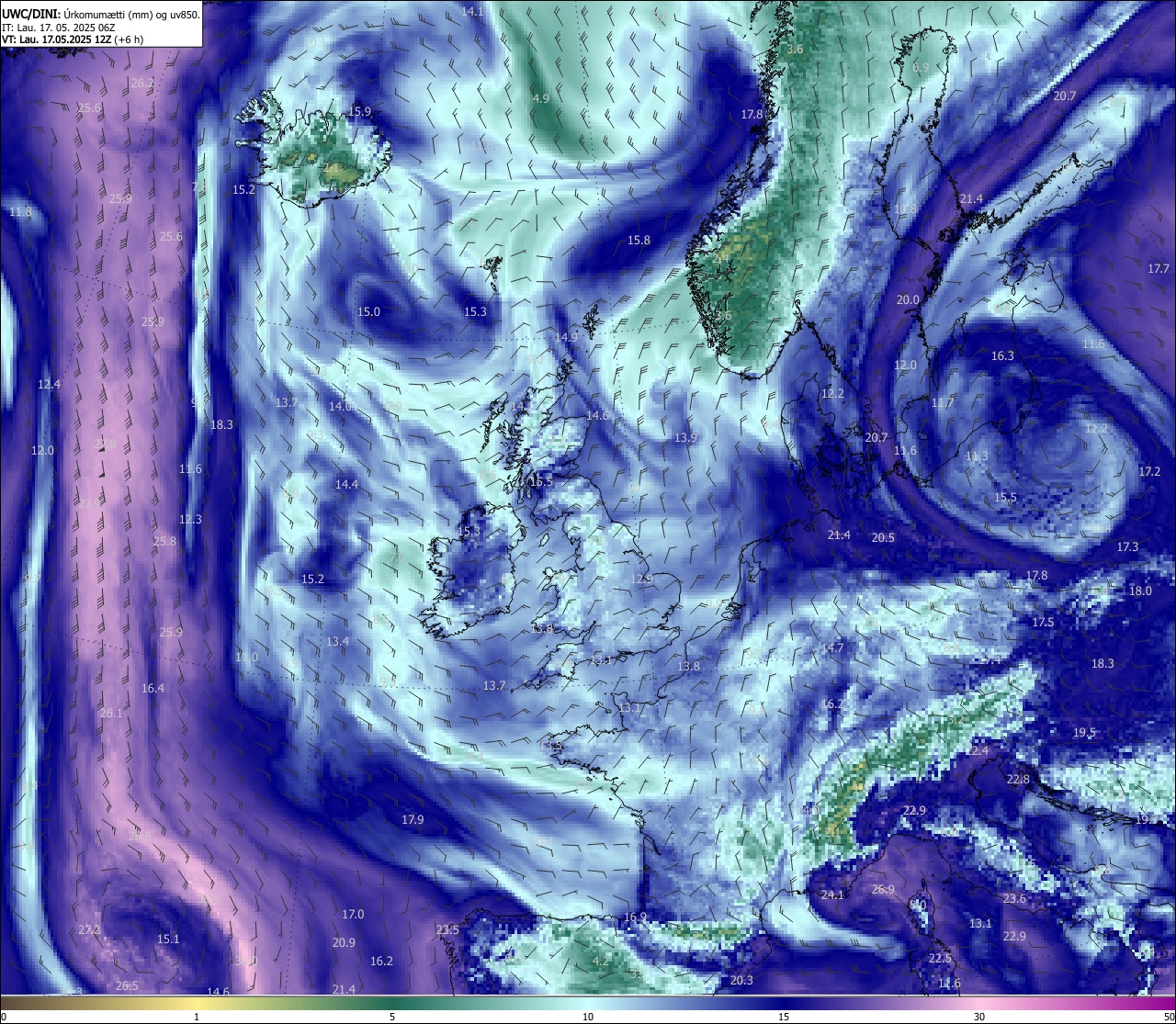Click the 26.1 value label
This screenshot has height=1024, width=1176.
111,713
